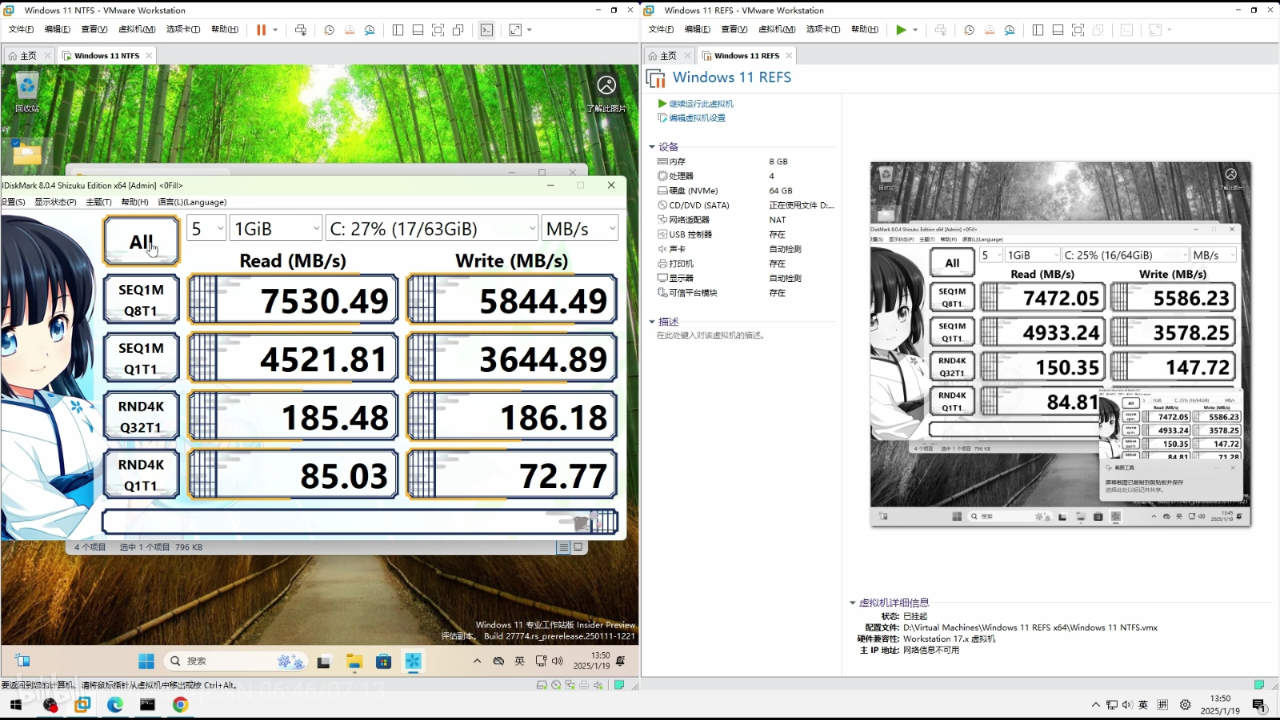Open 选项卡(T) menu in REFS VMware window

[x=823, y=30]
